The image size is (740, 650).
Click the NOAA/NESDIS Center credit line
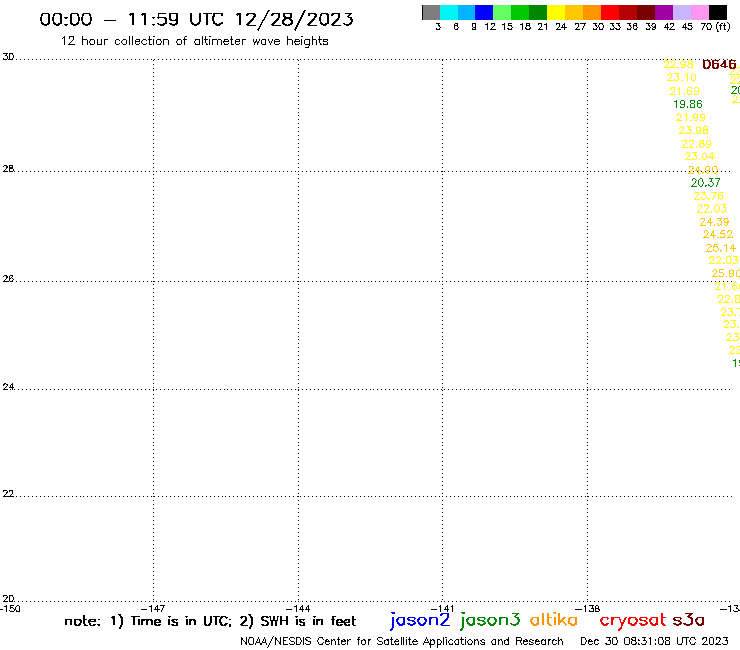(x=402, y=641)
